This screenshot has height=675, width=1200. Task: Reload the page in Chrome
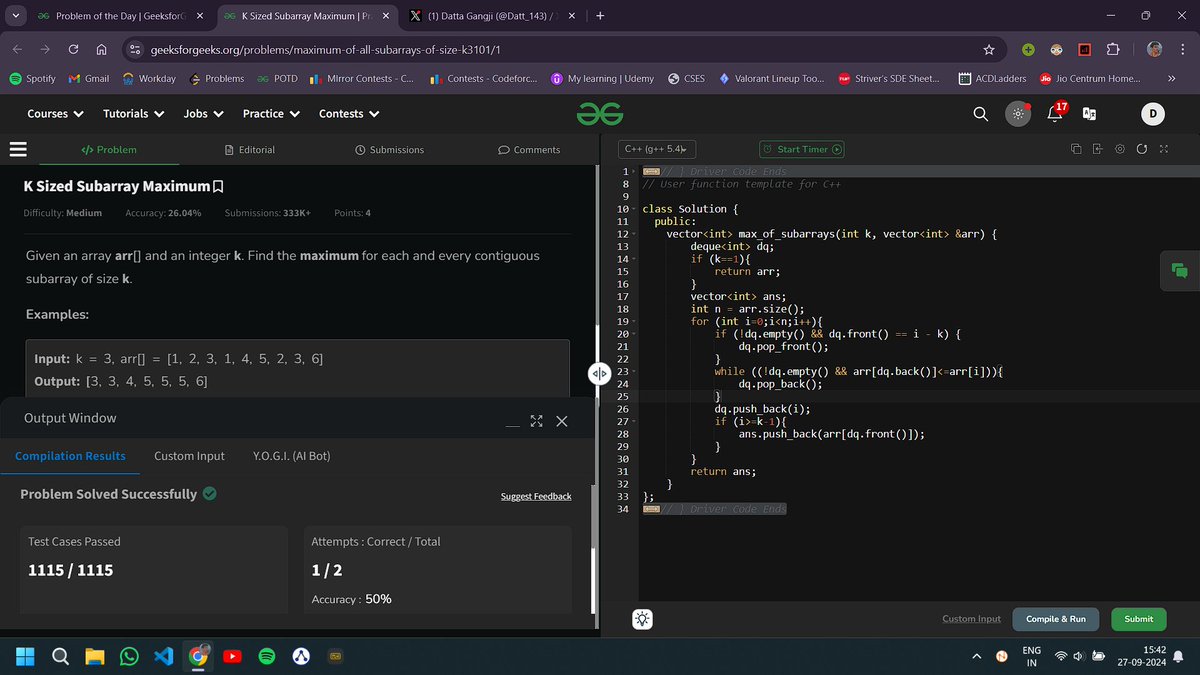coord(73,50)
